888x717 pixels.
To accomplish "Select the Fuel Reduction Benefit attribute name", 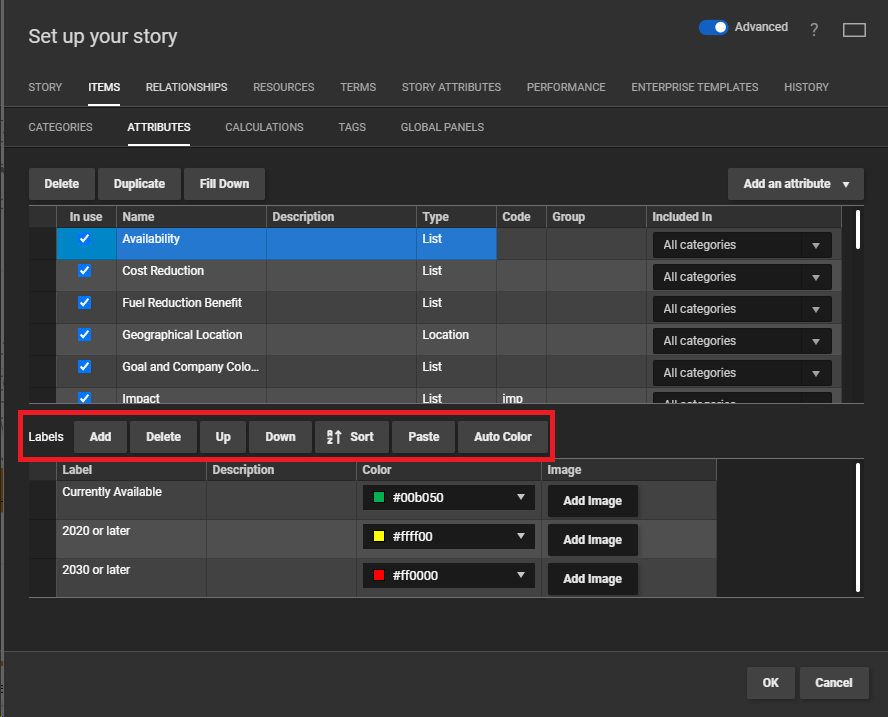I will [182, 302].
